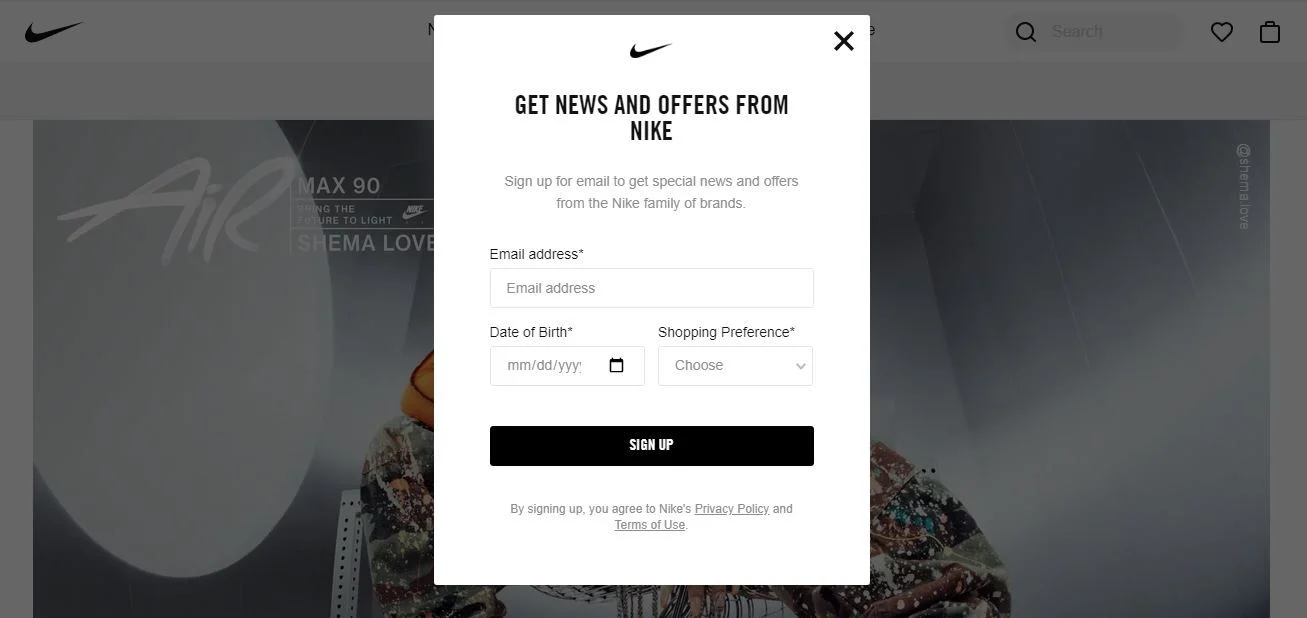Click the vertical @shema.love handle text
This screenshot has width=1307, height=618.
point(1241,188)
